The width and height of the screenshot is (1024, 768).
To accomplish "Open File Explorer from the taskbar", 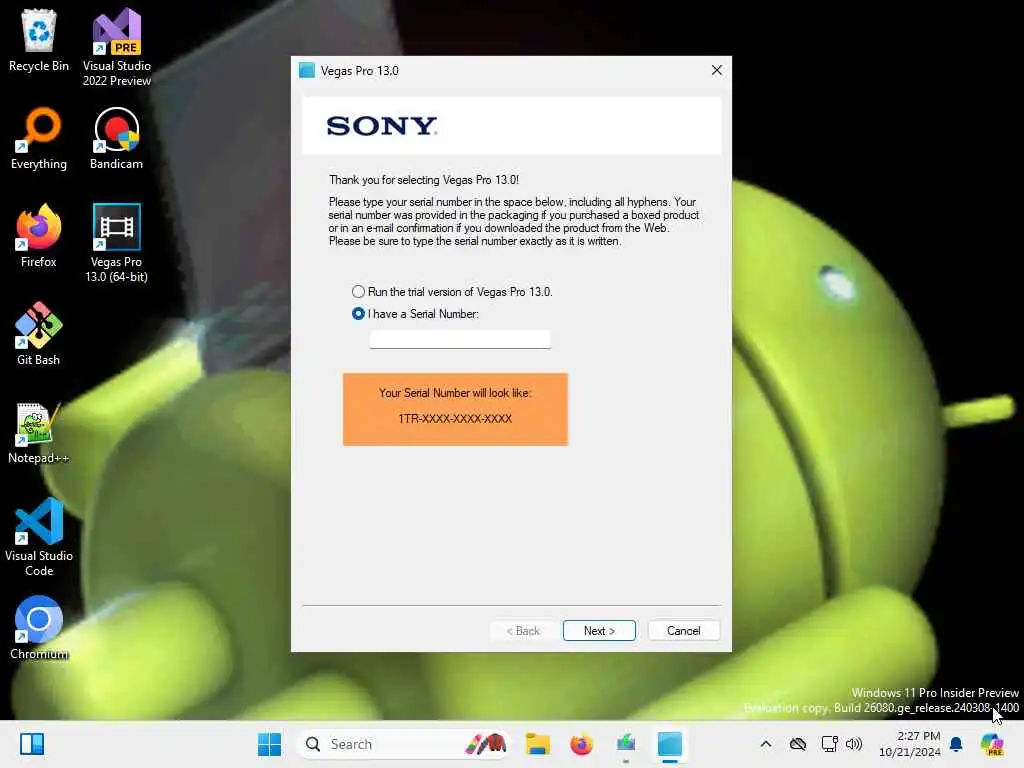I will click(537, 744).
